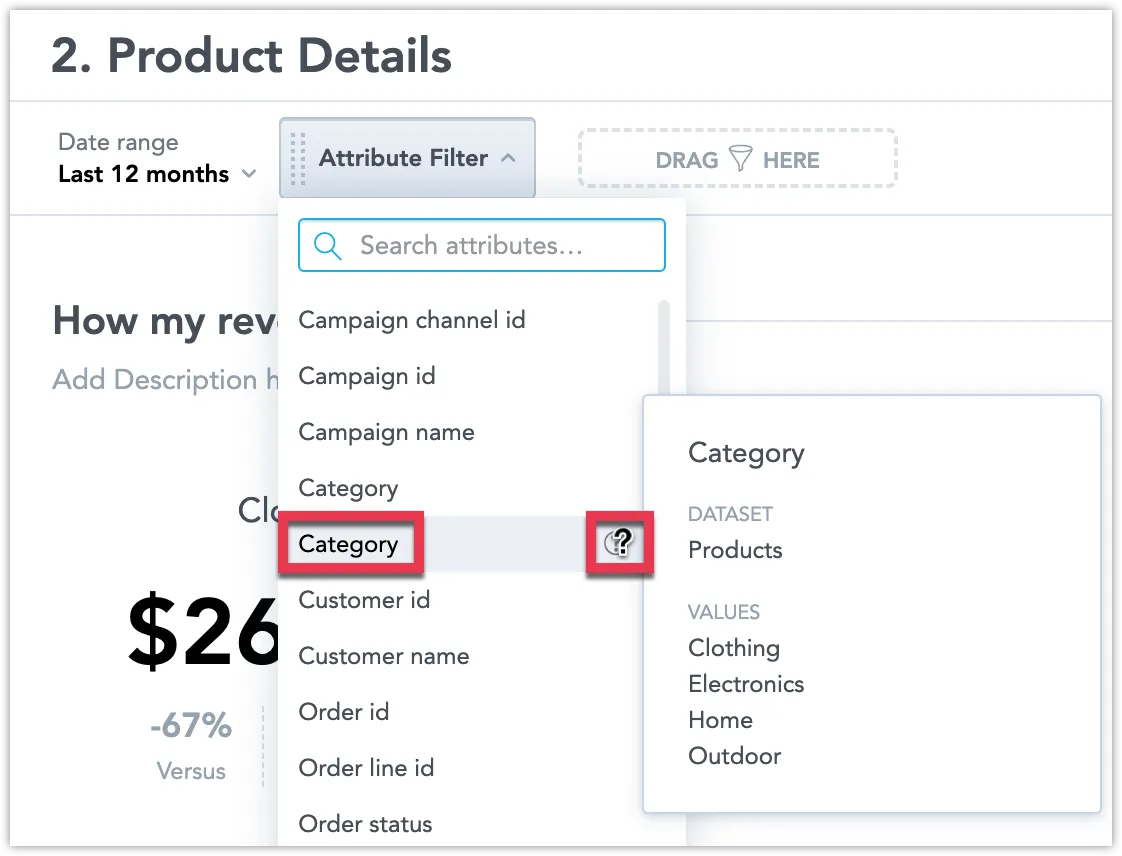Click the funnel icon in the DRAG HERE zone

740,158
